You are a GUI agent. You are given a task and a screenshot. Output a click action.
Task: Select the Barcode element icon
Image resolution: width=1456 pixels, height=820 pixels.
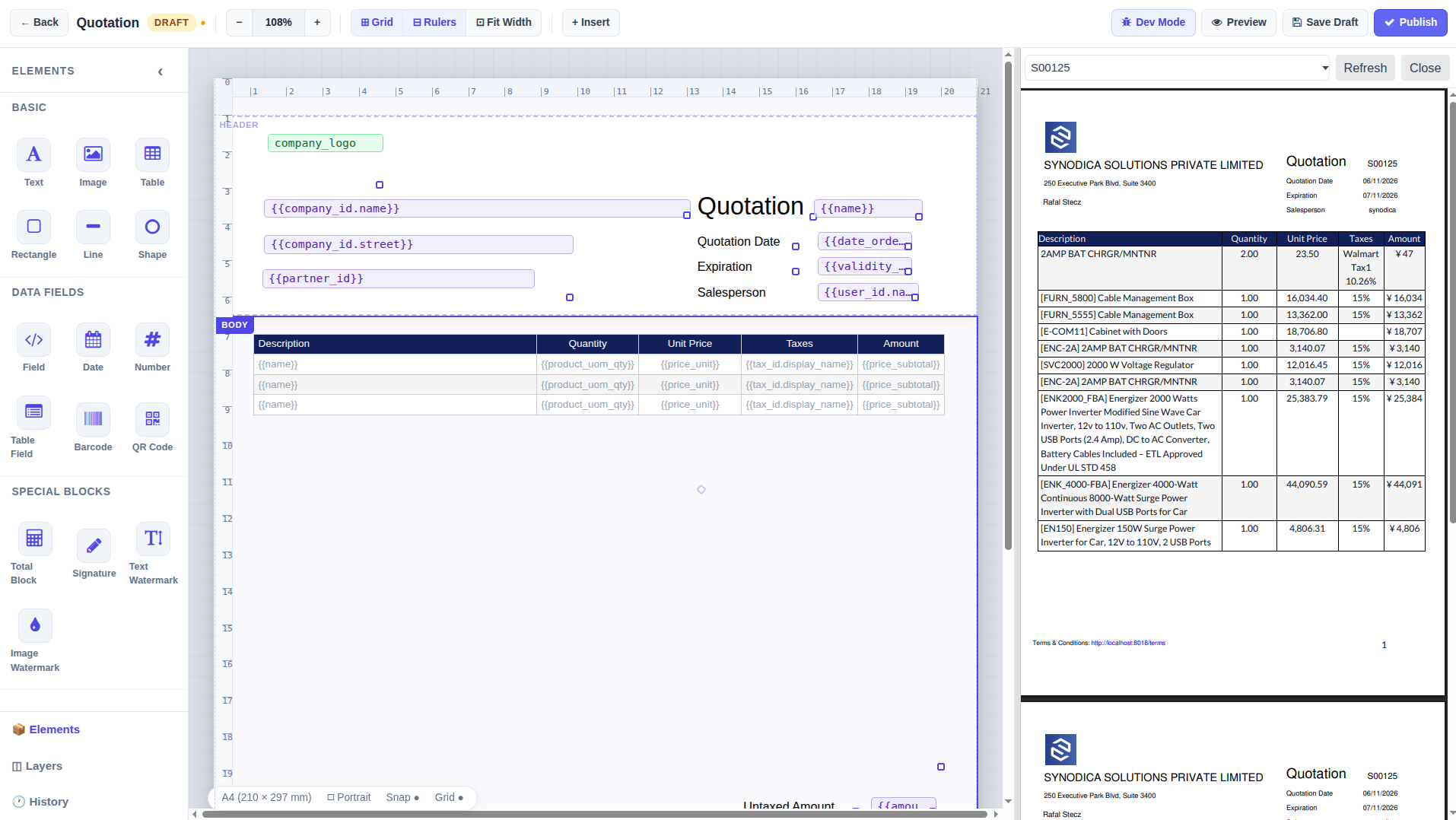(x=93, y=419)
